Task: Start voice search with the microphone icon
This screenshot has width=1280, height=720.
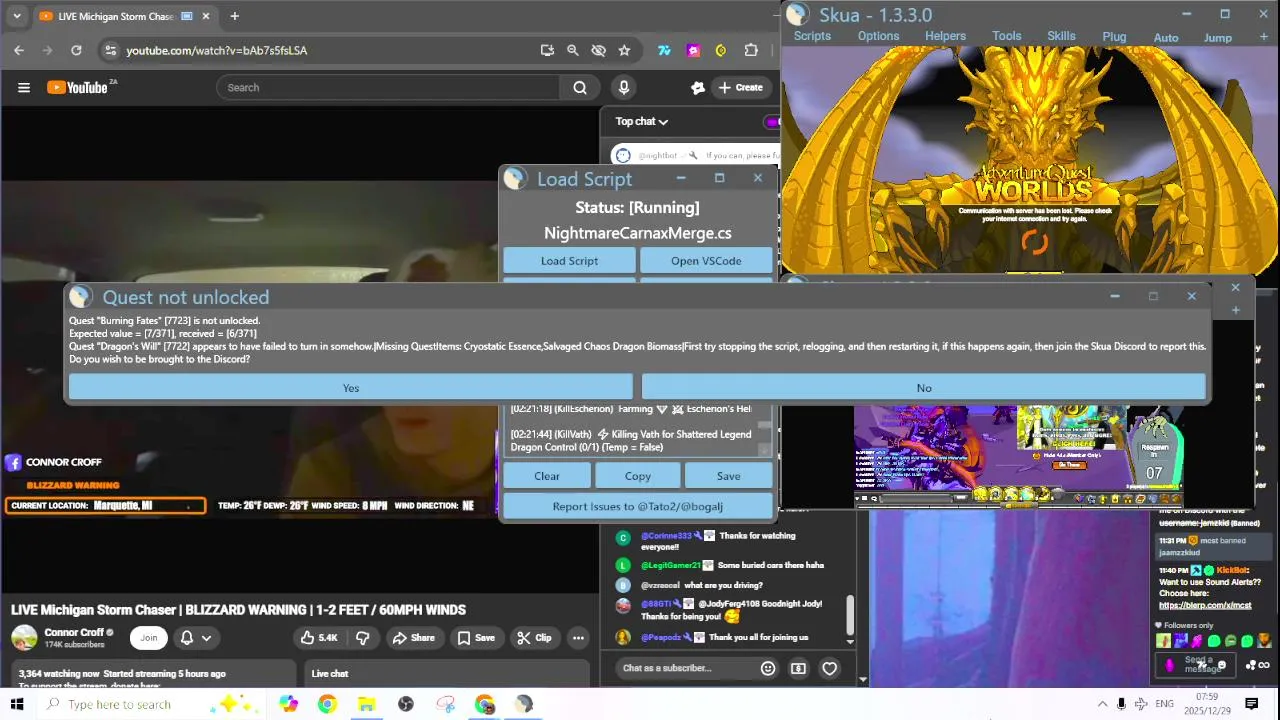Action: click(x=624, y=88)
